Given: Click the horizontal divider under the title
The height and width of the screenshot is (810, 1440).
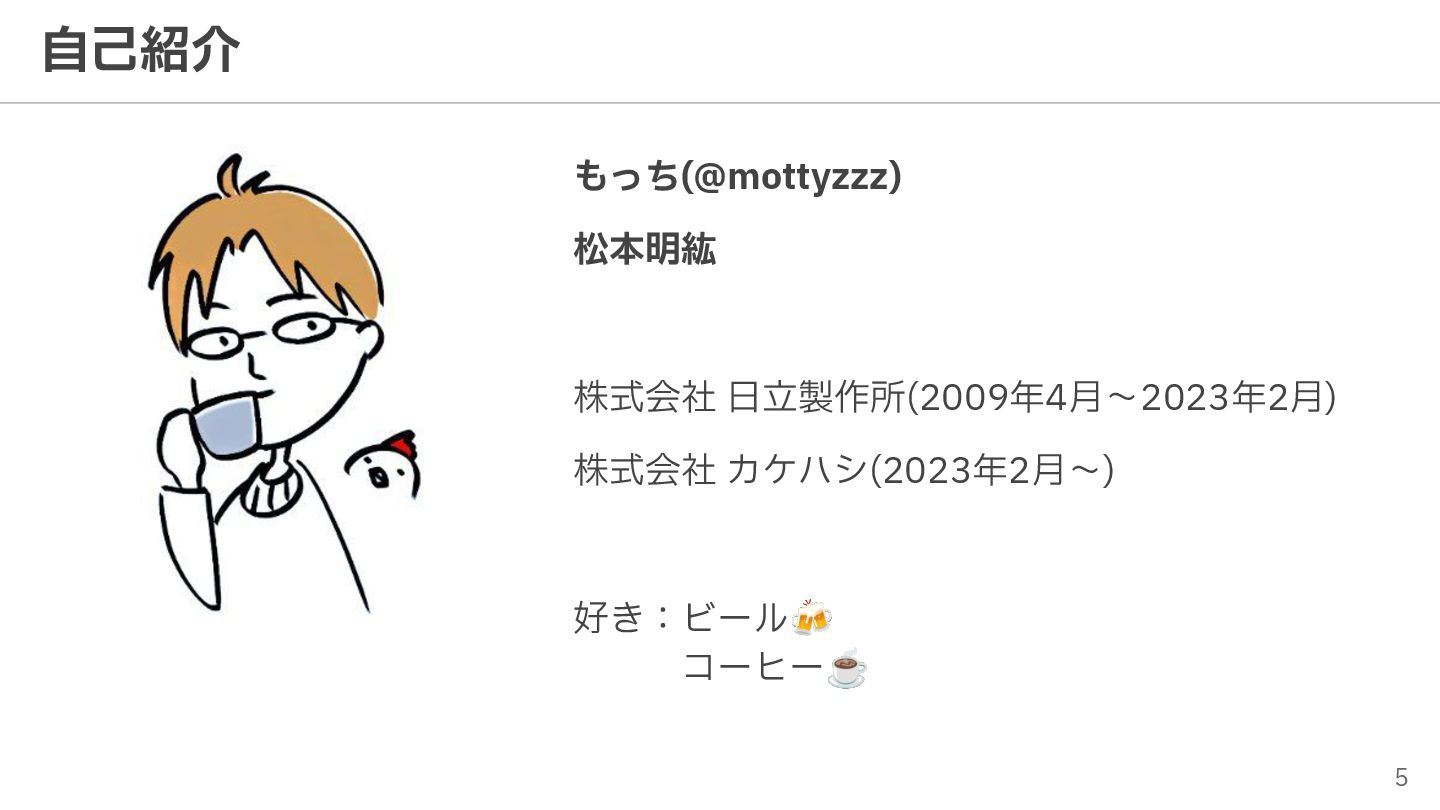Looking at the screenshot, I should pyautogui.click(x=720, y=103).
